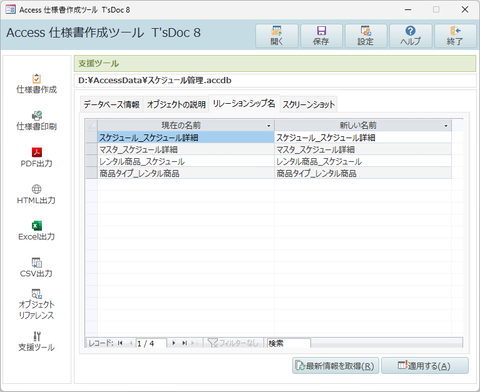Open 設定 (Settings) from the toolbar
This screenshot has width=480, height=392.
pos(366,36)
